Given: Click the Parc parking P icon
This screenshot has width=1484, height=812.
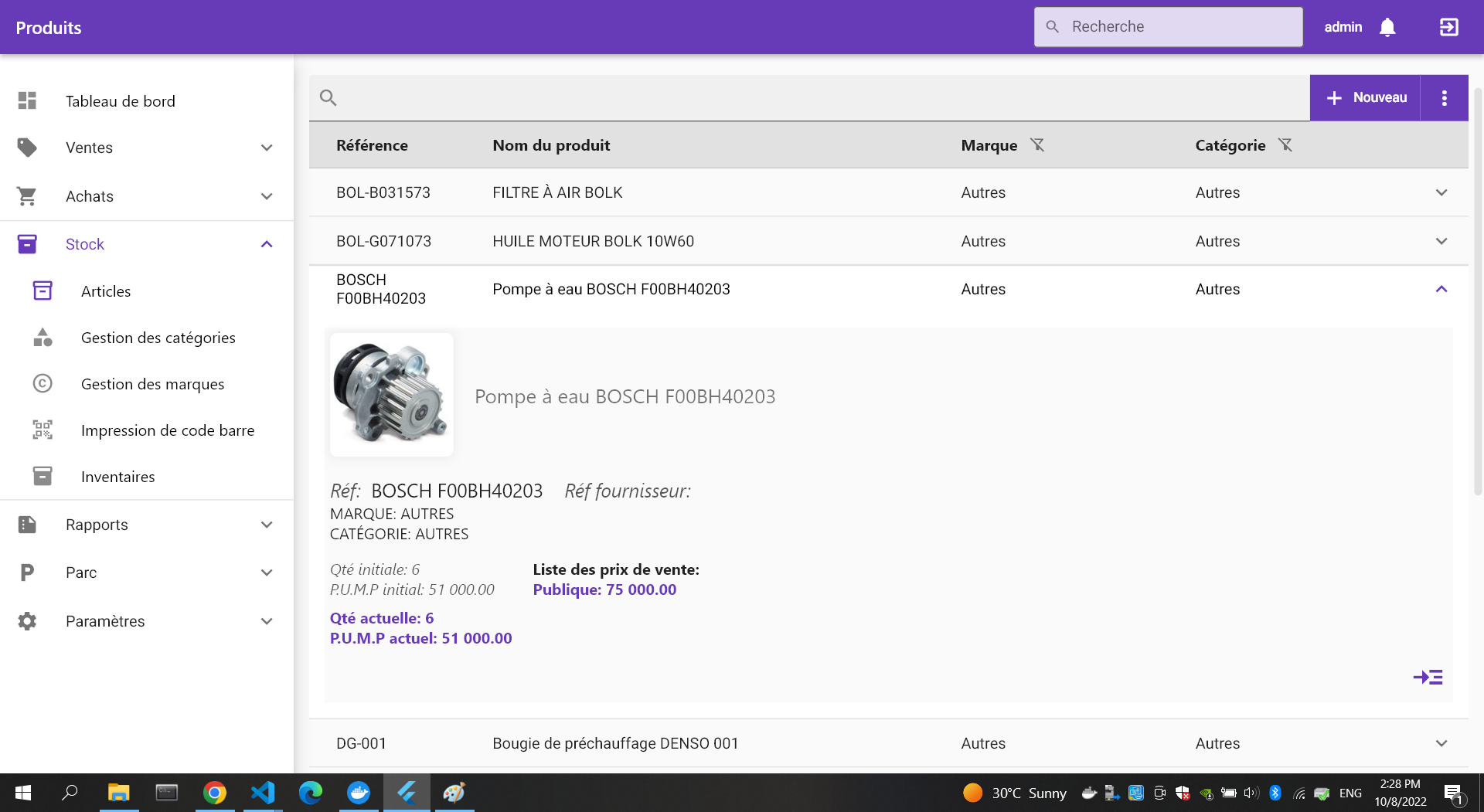Looking at the screenshot, I should pyautogui.click(x=27, y=572).
